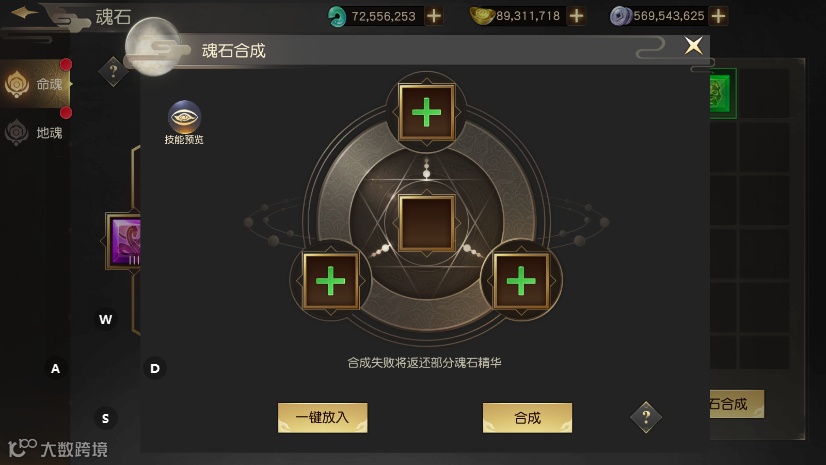Viewport: 826px width, 465px height.
Task: Click the partially hidden 石合成 button
Action: coord(736,404)
